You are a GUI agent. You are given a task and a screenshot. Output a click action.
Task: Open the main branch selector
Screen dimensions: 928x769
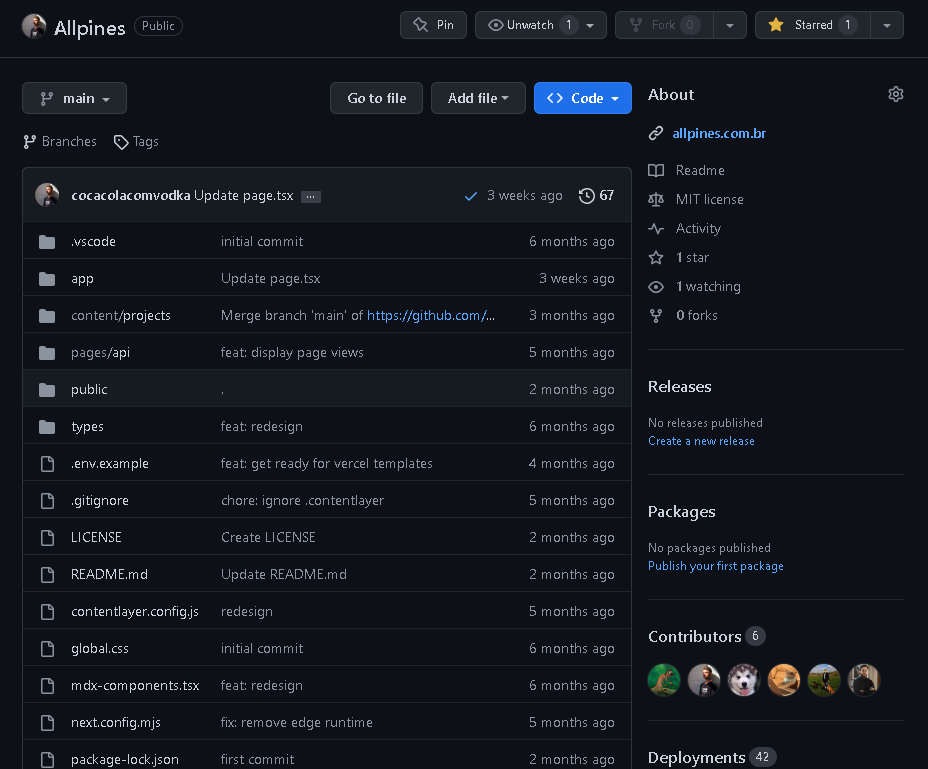tap(75, 98)
